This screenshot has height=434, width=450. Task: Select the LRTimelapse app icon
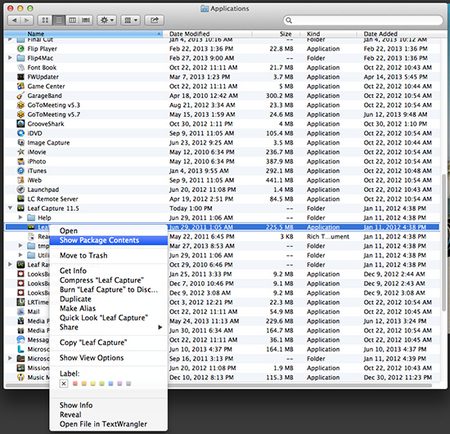coord(21,302)
